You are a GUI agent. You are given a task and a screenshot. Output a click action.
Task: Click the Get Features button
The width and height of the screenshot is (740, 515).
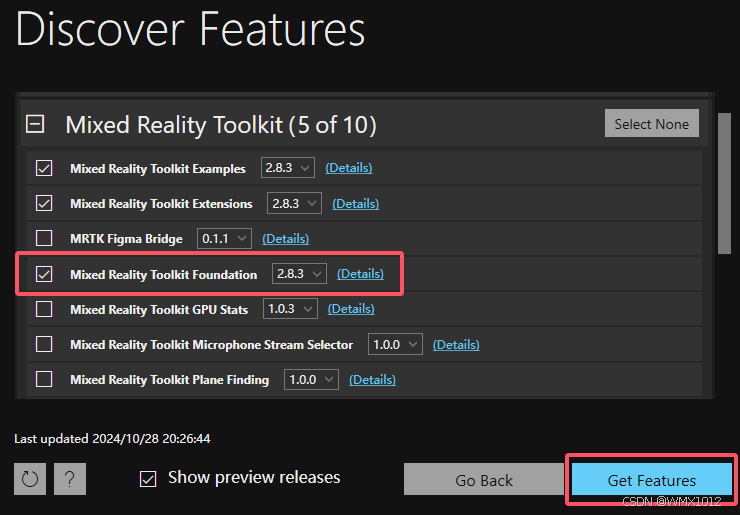tap(652, 480)
